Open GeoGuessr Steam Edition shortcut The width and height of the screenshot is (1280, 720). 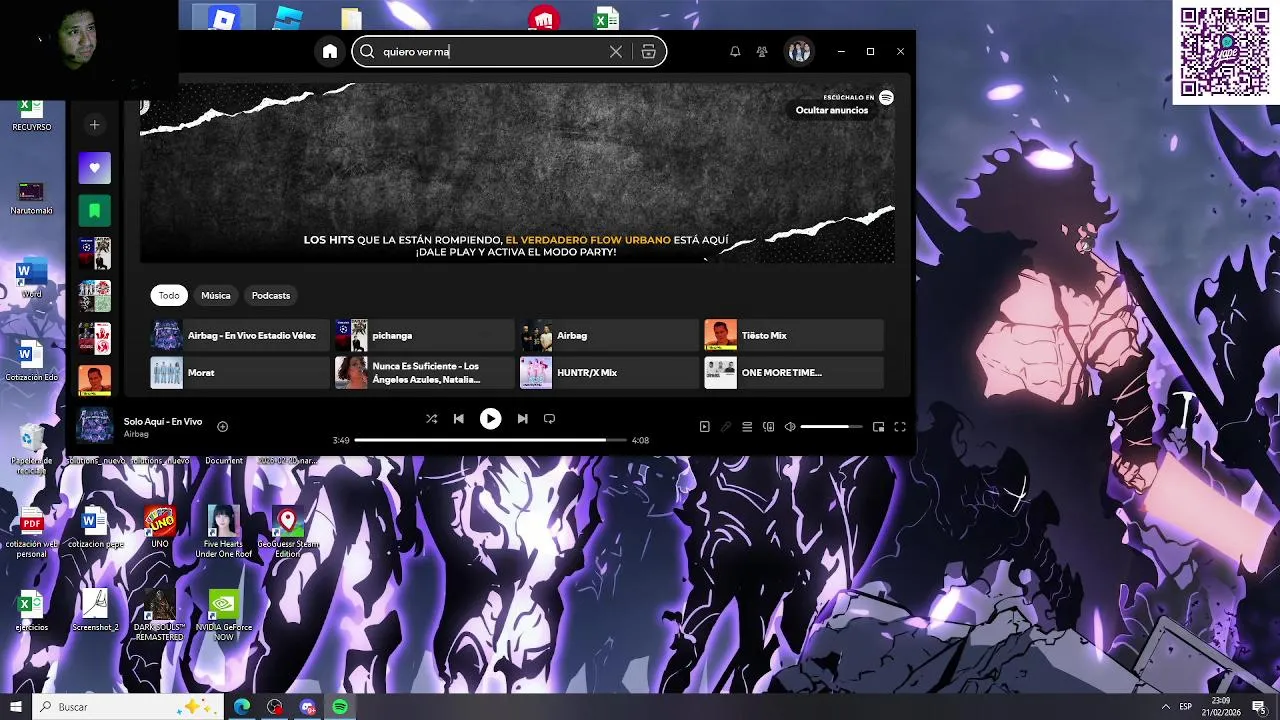288,531
